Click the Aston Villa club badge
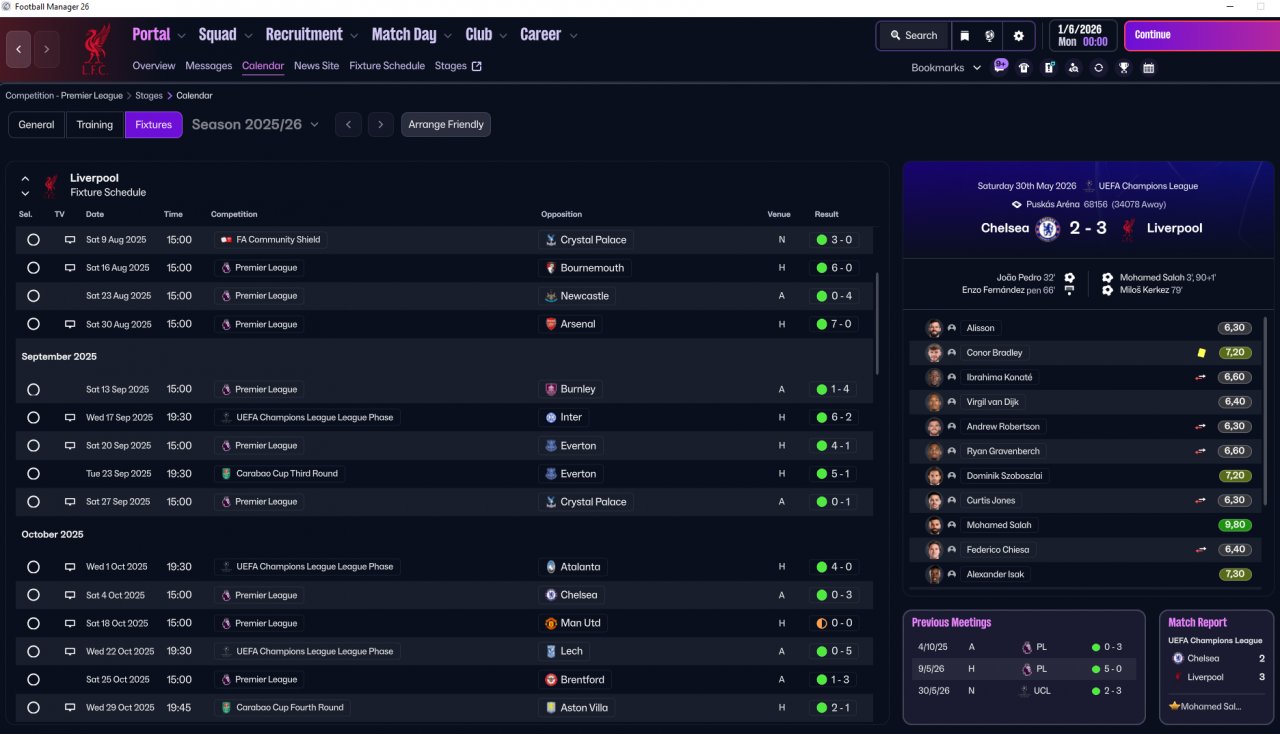Viewport: 1280px width, 734px height. pyautogui.click(x=550, y=708)
